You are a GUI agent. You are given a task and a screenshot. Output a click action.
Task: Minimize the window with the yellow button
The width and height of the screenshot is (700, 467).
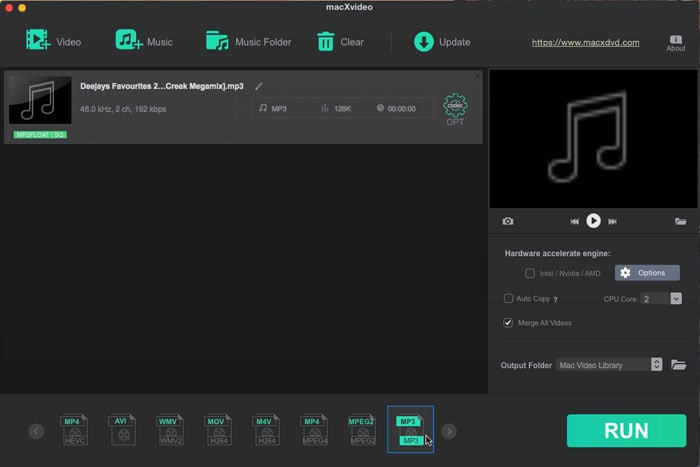[22, 7]
